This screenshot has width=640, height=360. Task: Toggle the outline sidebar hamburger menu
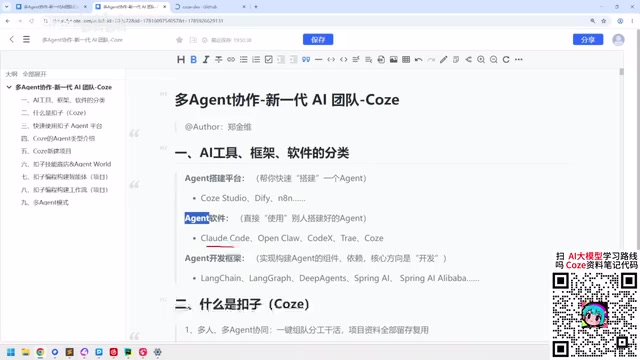(26, 39)
